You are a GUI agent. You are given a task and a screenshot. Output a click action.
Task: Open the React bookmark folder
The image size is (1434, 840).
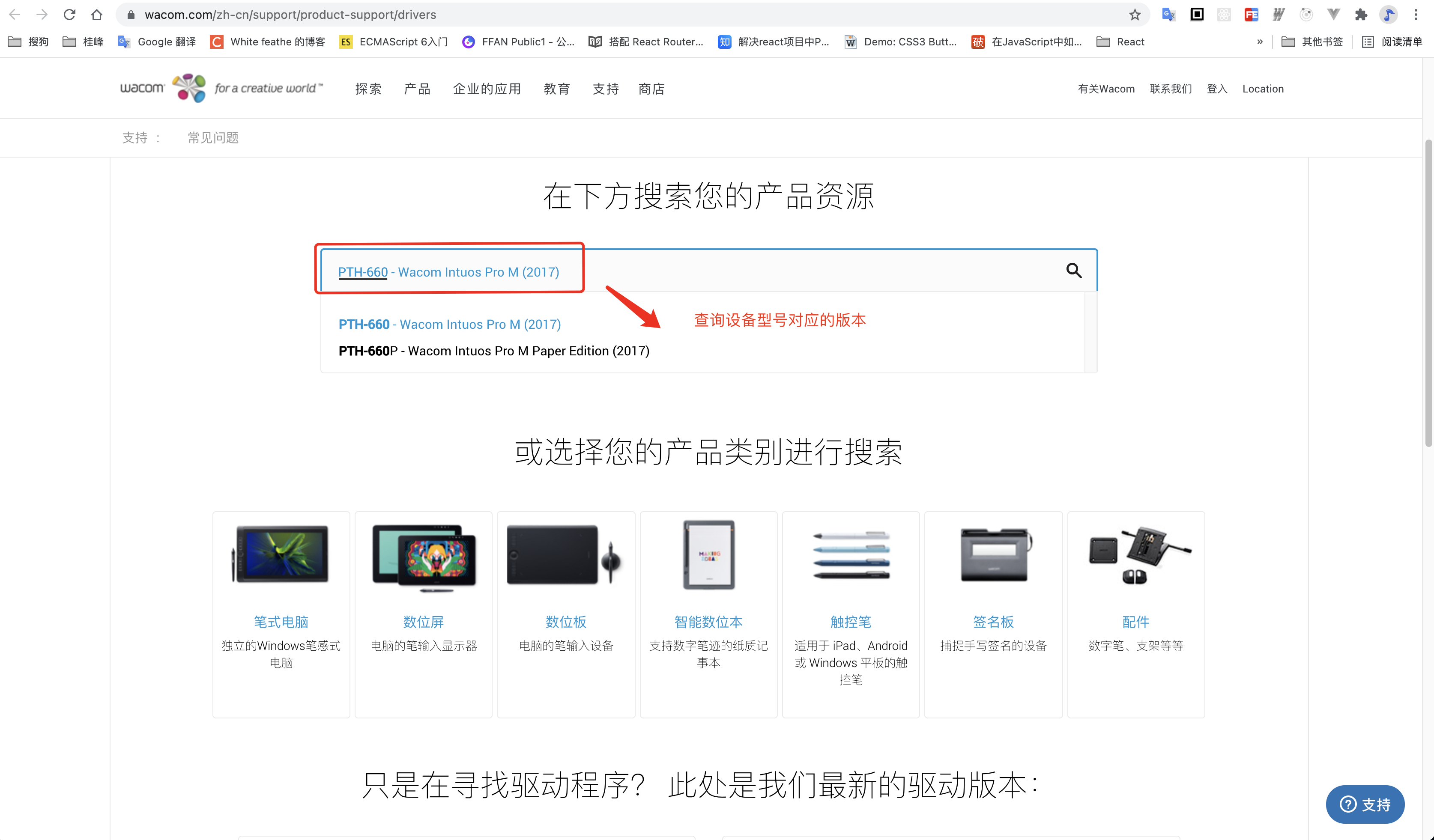[x=1120, y=42]
